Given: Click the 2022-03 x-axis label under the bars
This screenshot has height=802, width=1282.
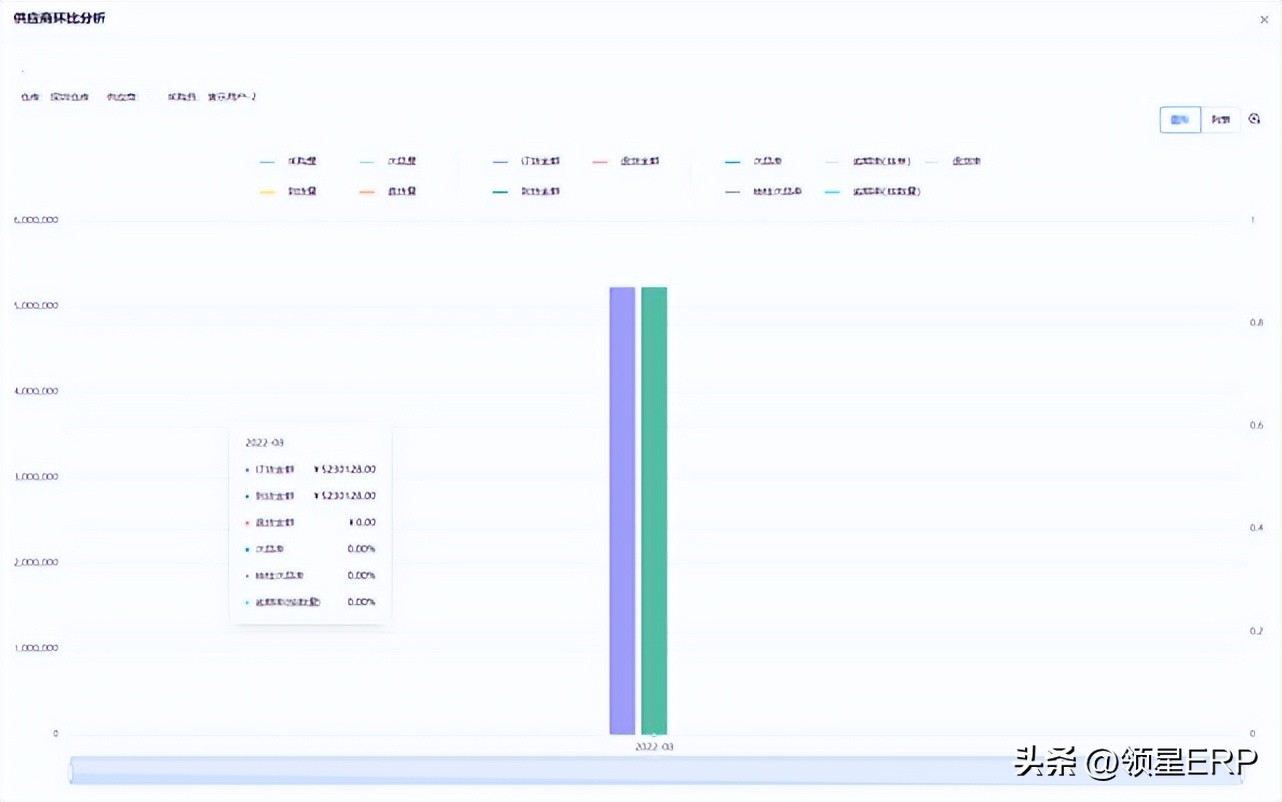Looking at the screenshot, I should coord(654,747).
